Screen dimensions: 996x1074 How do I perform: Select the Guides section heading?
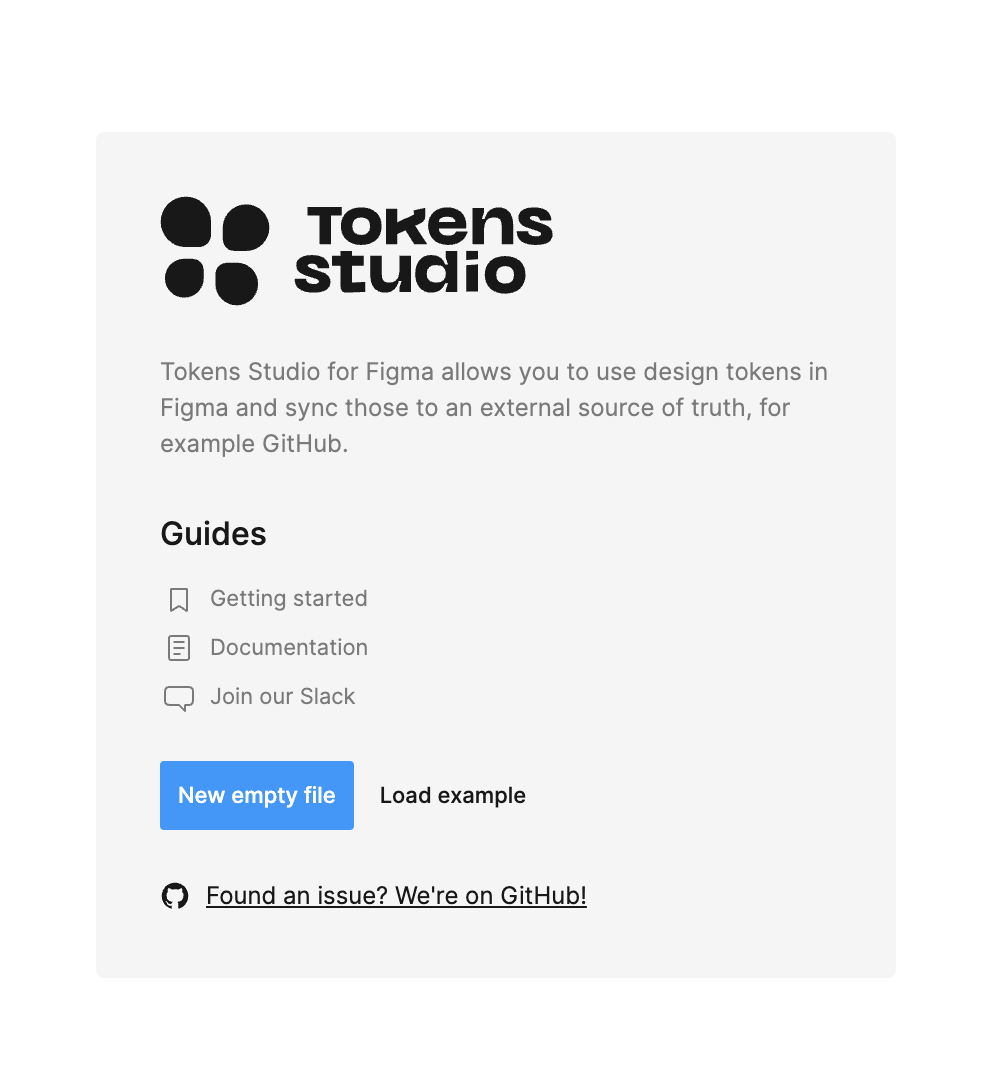pyautogui.click(x=213, y=533)
